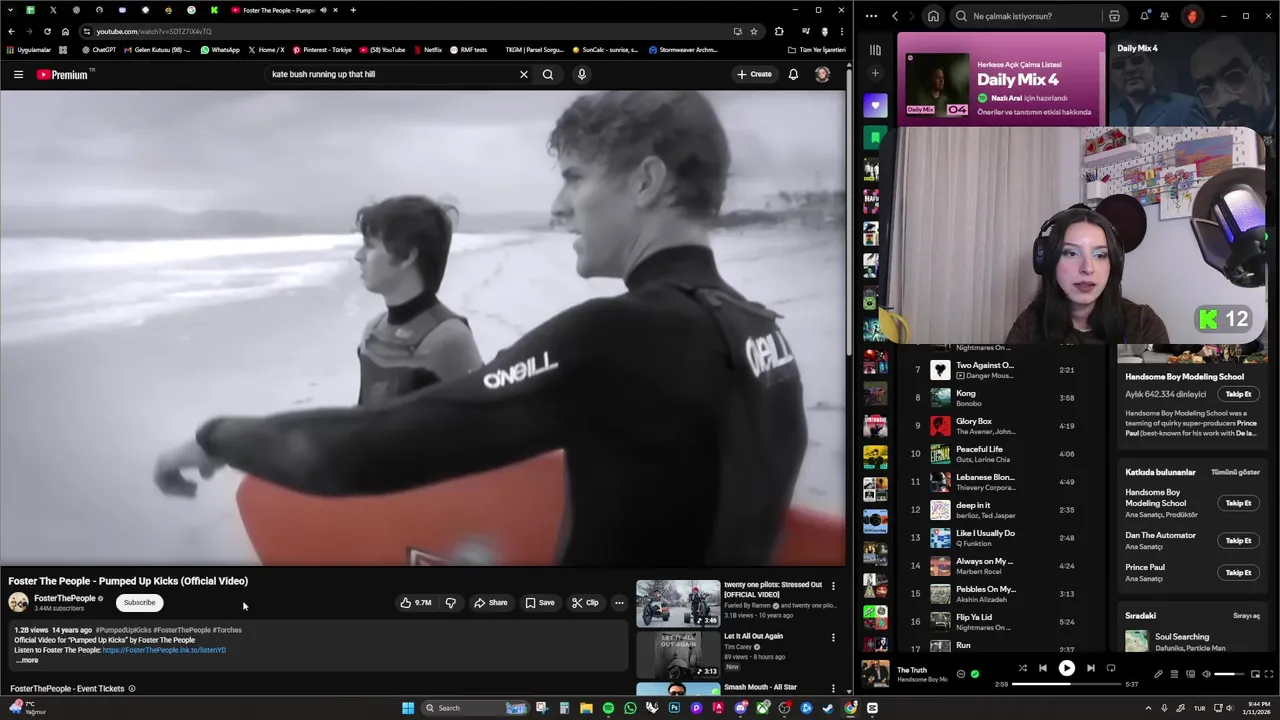Open the Spotify queue view
Viewport: 1280px width, 720px height.
(1175, 674)
